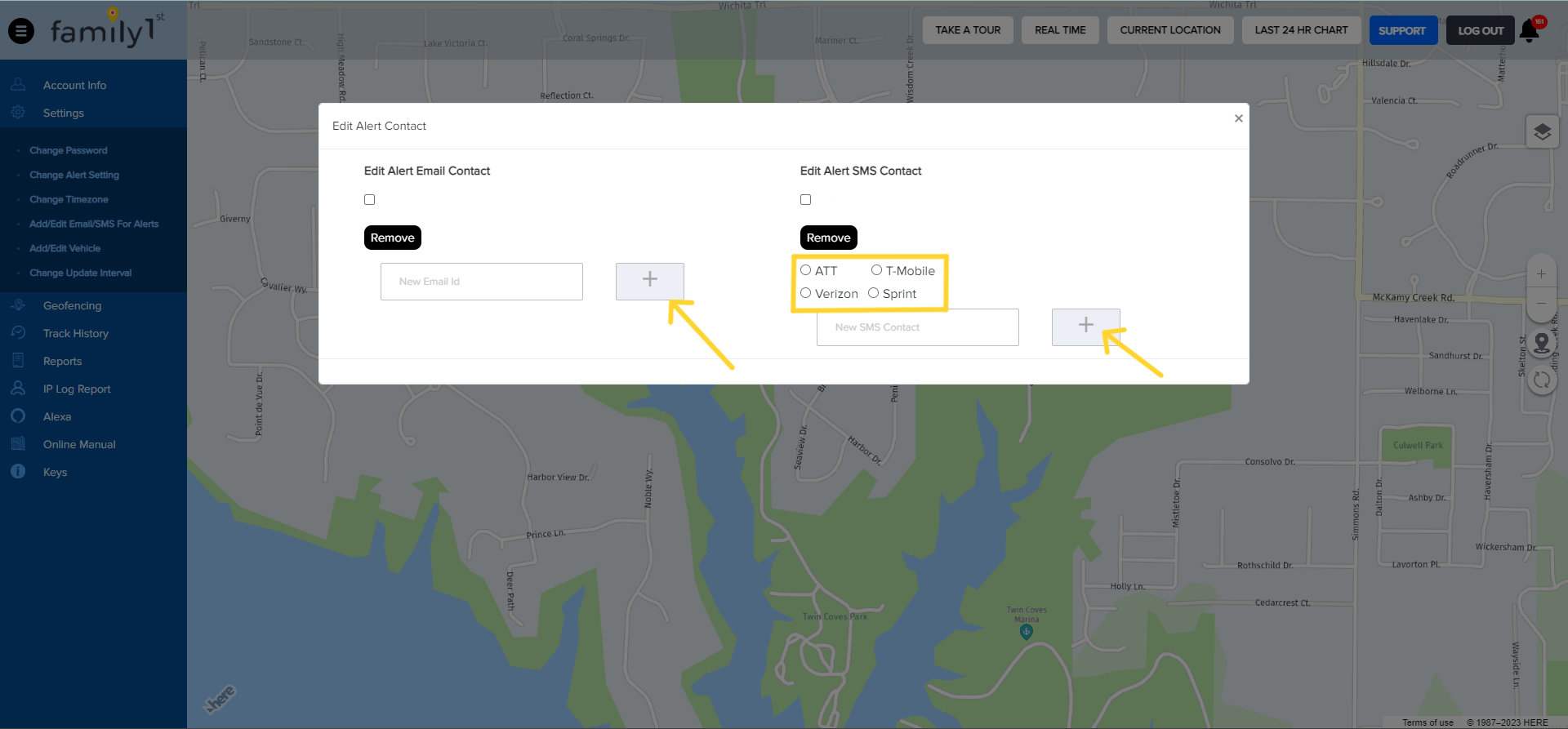This screenshot has height=729, width=1568.
Task: Click the CURRENT LOCATION button
Action: [1170, 30]
